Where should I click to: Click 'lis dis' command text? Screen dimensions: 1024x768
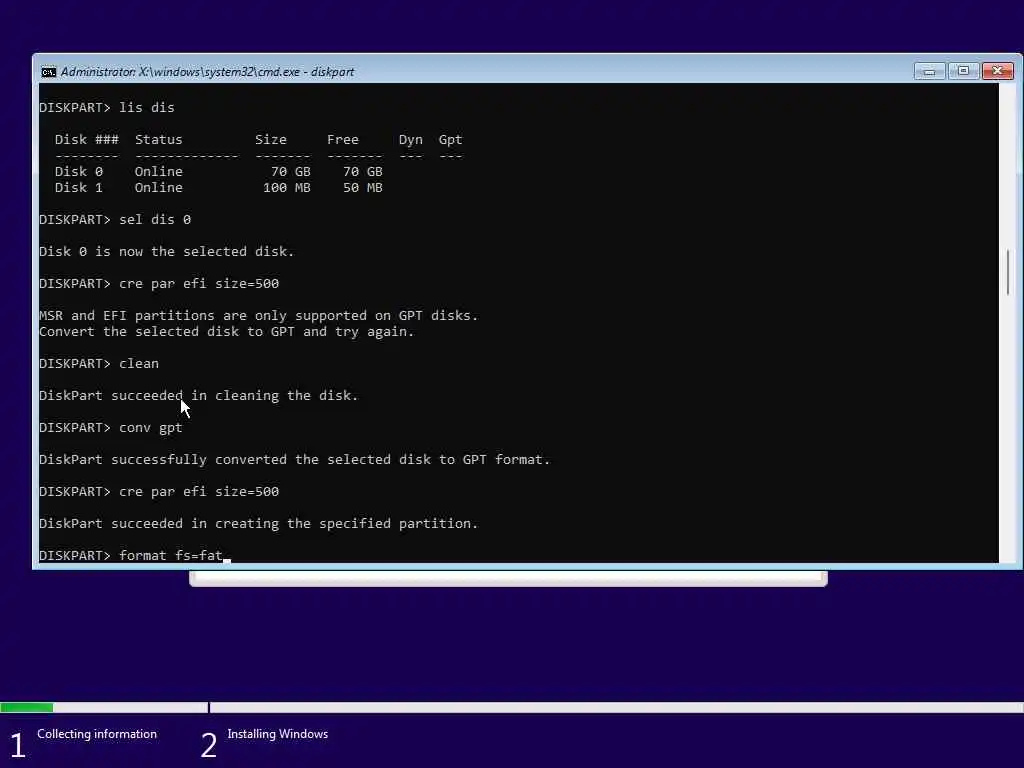[x=147, y=107]
